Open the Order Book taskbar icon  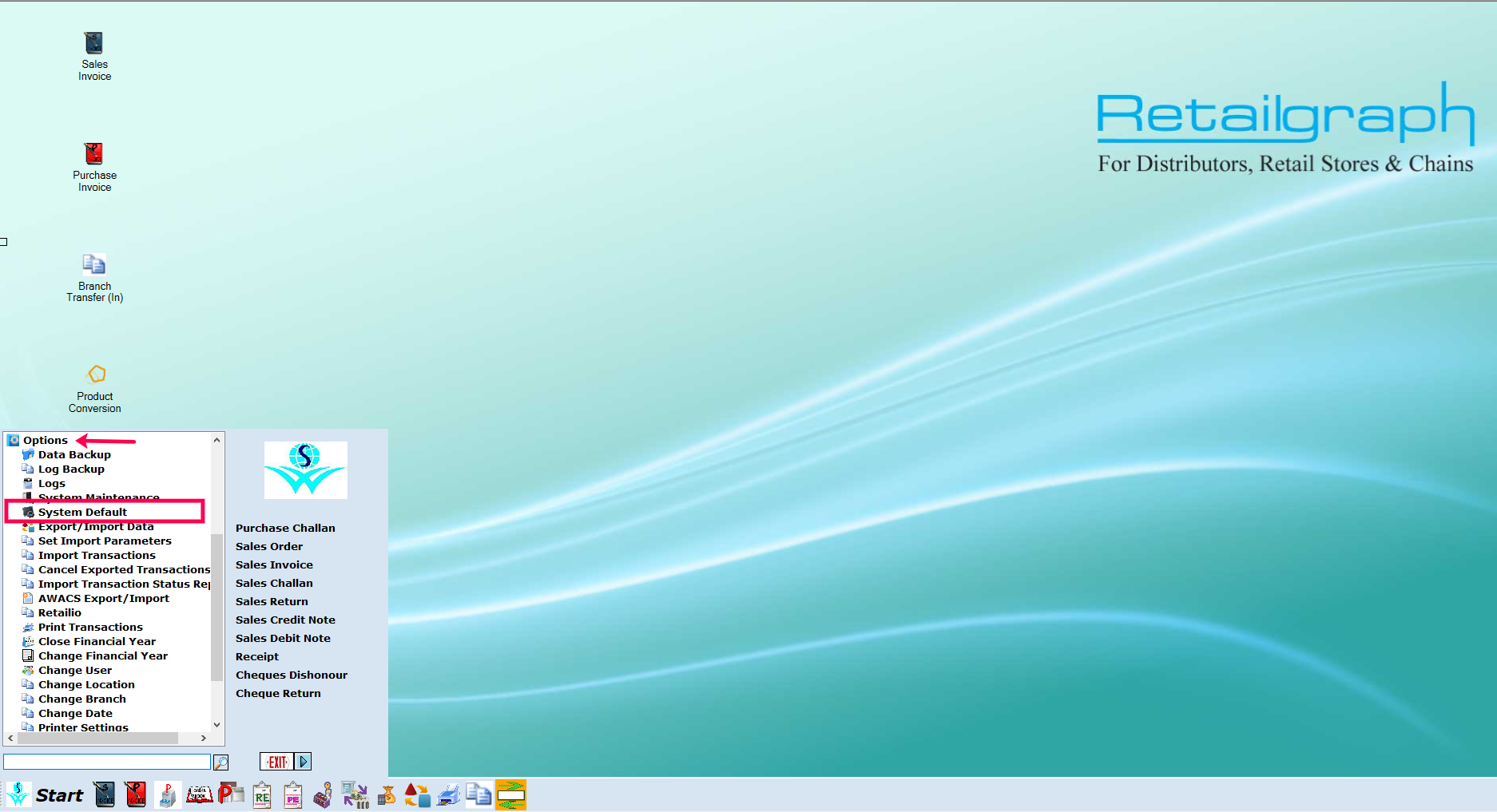pos(199,794)
